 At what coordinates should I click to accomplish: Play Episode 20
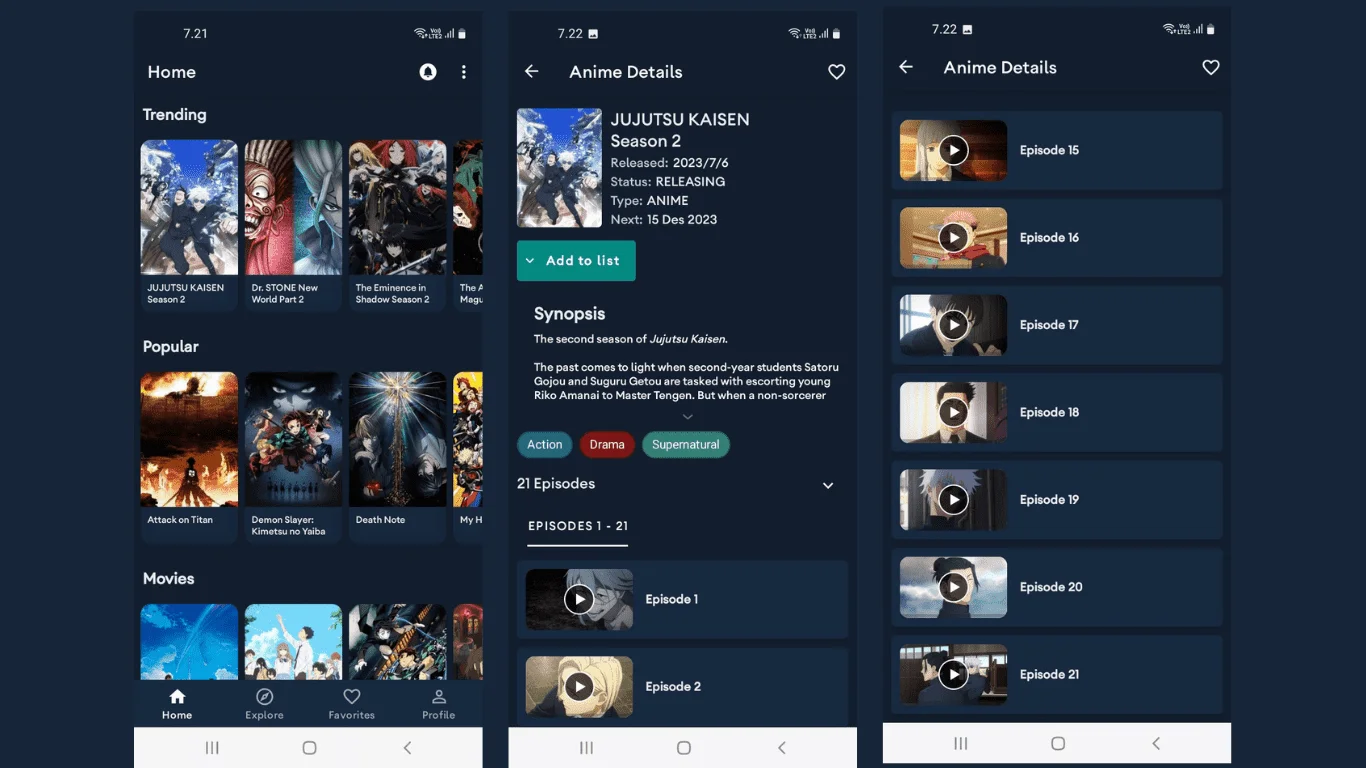[x=953, y=587]
